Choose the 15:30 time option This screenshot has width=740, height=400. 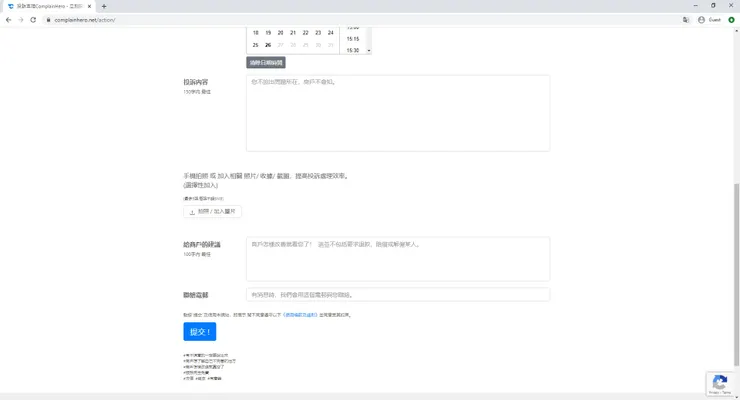(x=353, y=50)
